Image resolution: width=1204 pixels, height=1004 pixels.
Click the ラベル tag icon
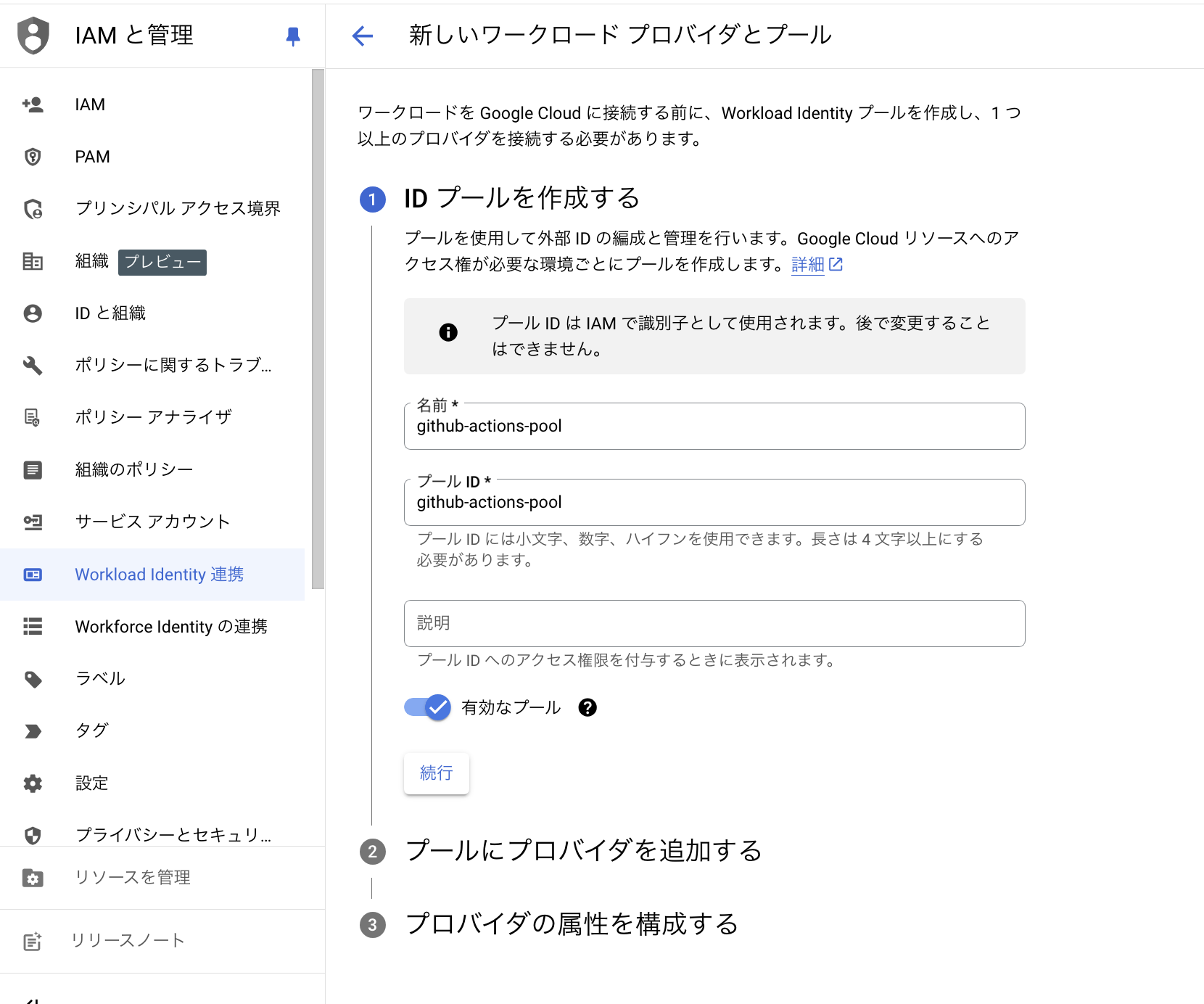[33, 679]
